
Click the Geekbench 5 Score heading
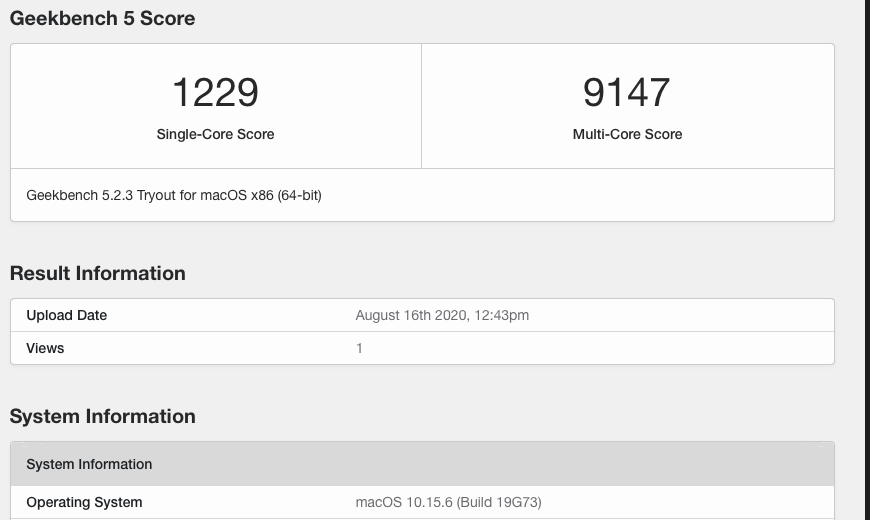(x=102, y=18)
